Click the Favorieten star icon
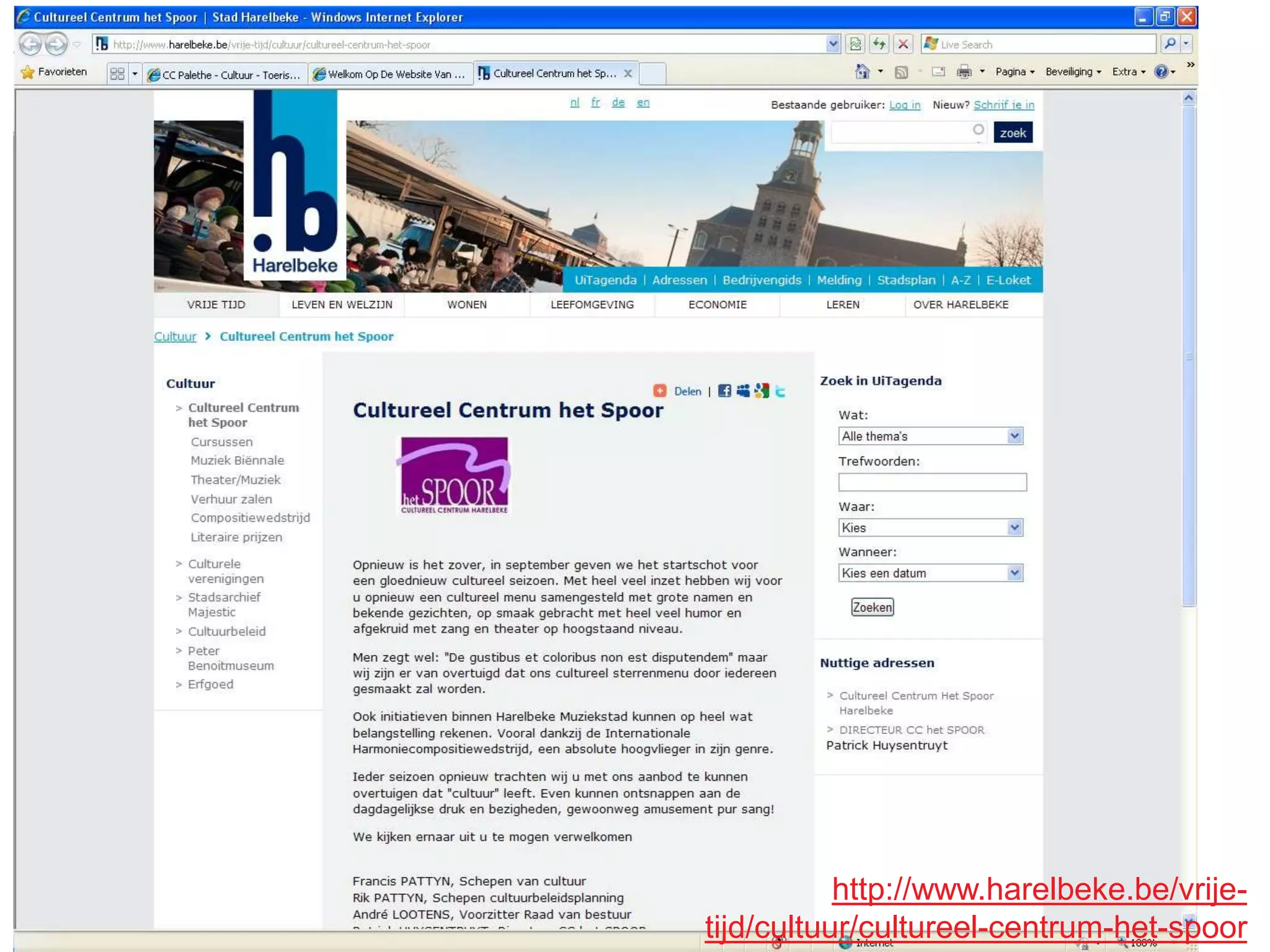The height and width of the screenshot is (952, 1270). [x=28, y=73]
